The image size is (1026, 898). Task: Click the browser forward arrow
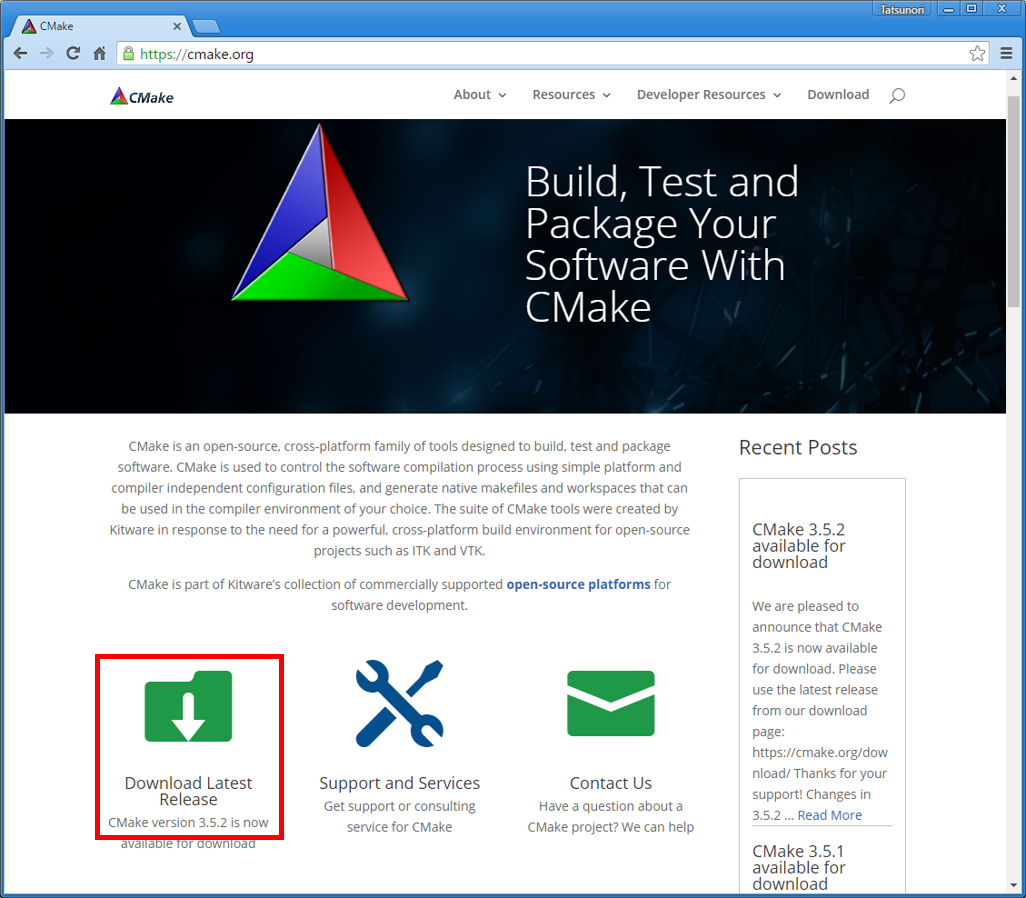click(46, 54)
